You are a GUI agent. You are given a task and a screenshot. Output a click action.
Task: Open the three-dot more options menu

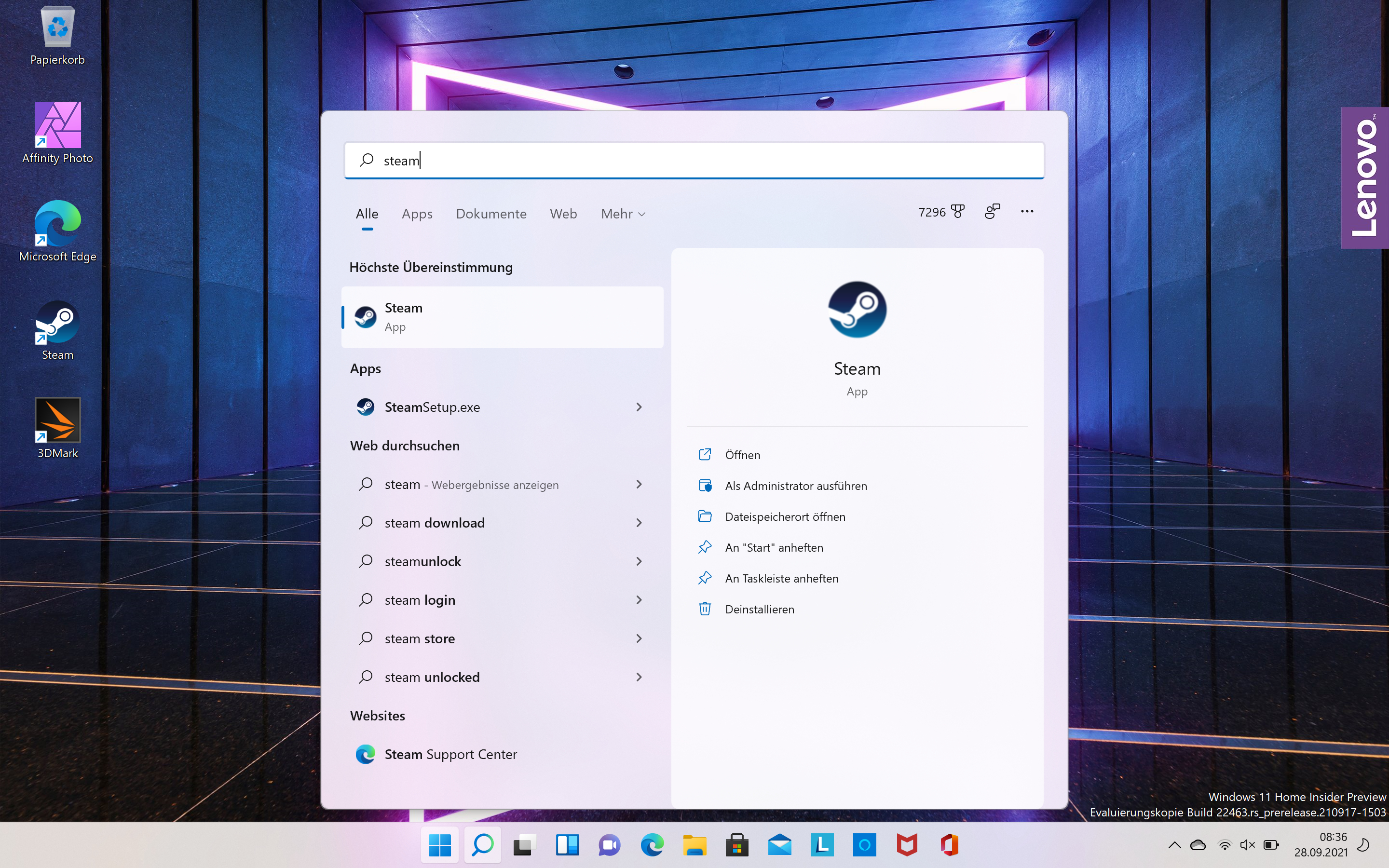click(x=1027, y=212)
